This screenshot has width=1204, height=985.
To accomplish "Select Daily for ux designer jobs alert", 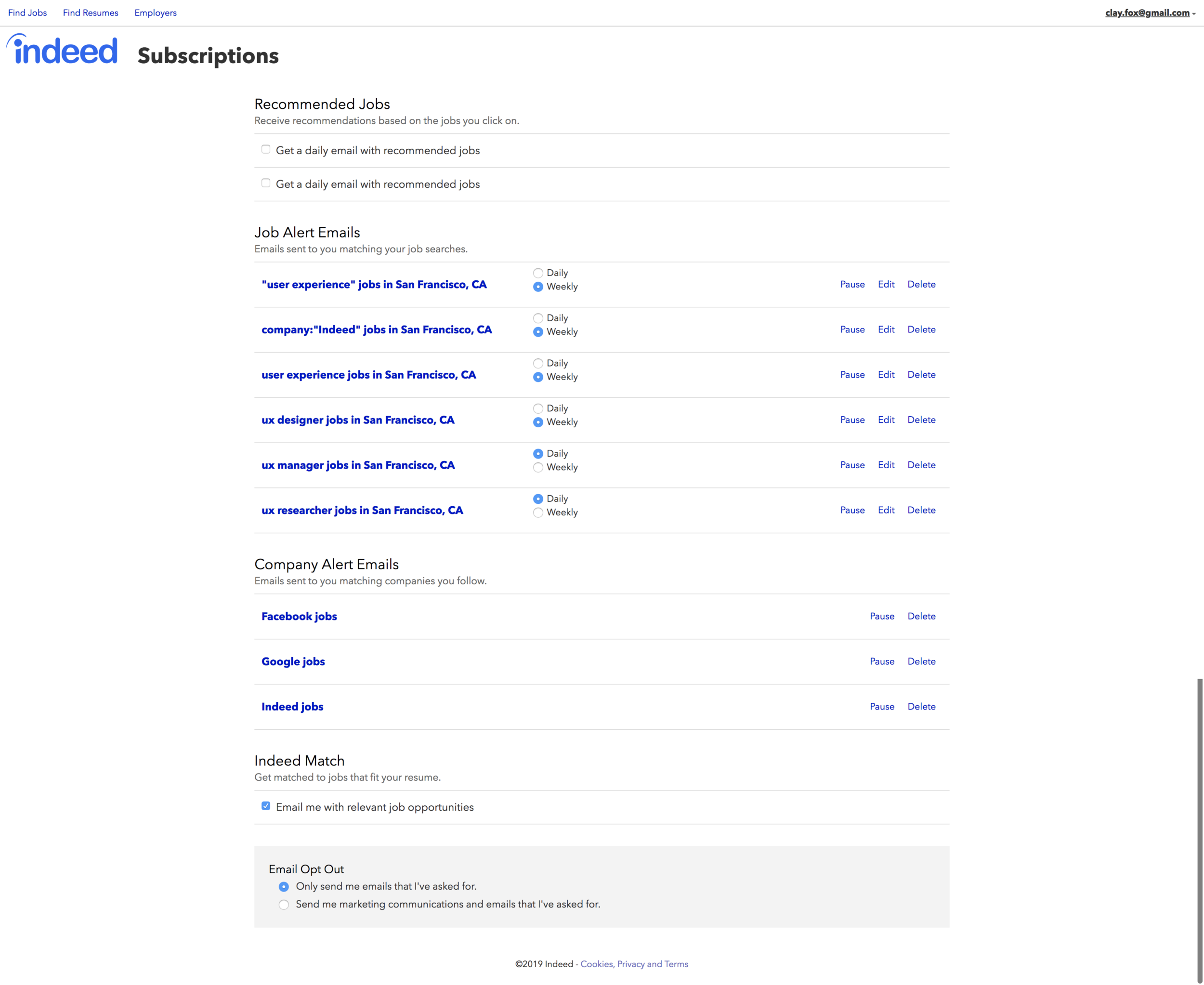I will click(x=538, y=408).
